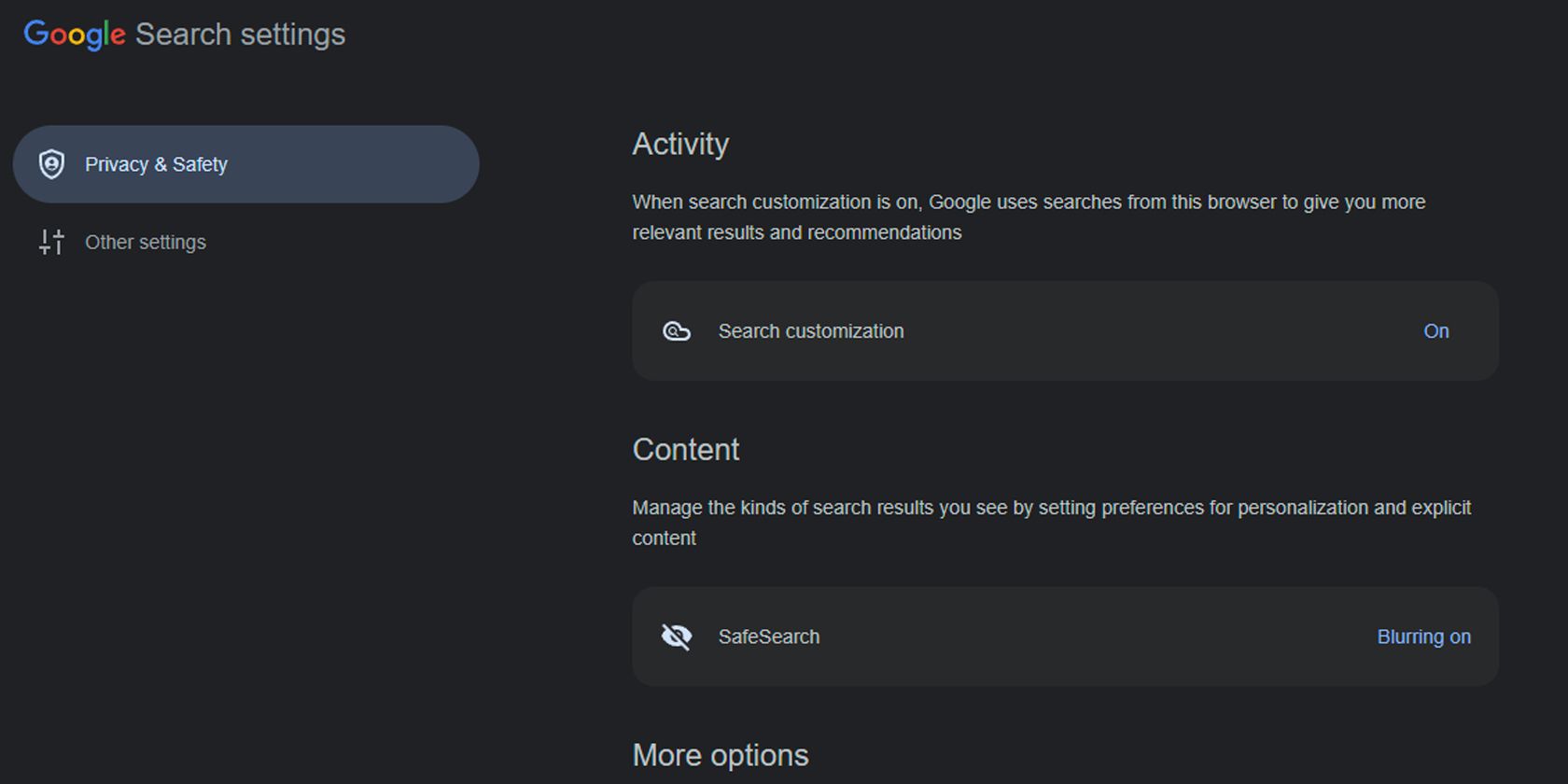Click the cloud icon next to Search customization
The image size is (1568, 784).
[x=677, y=331]
